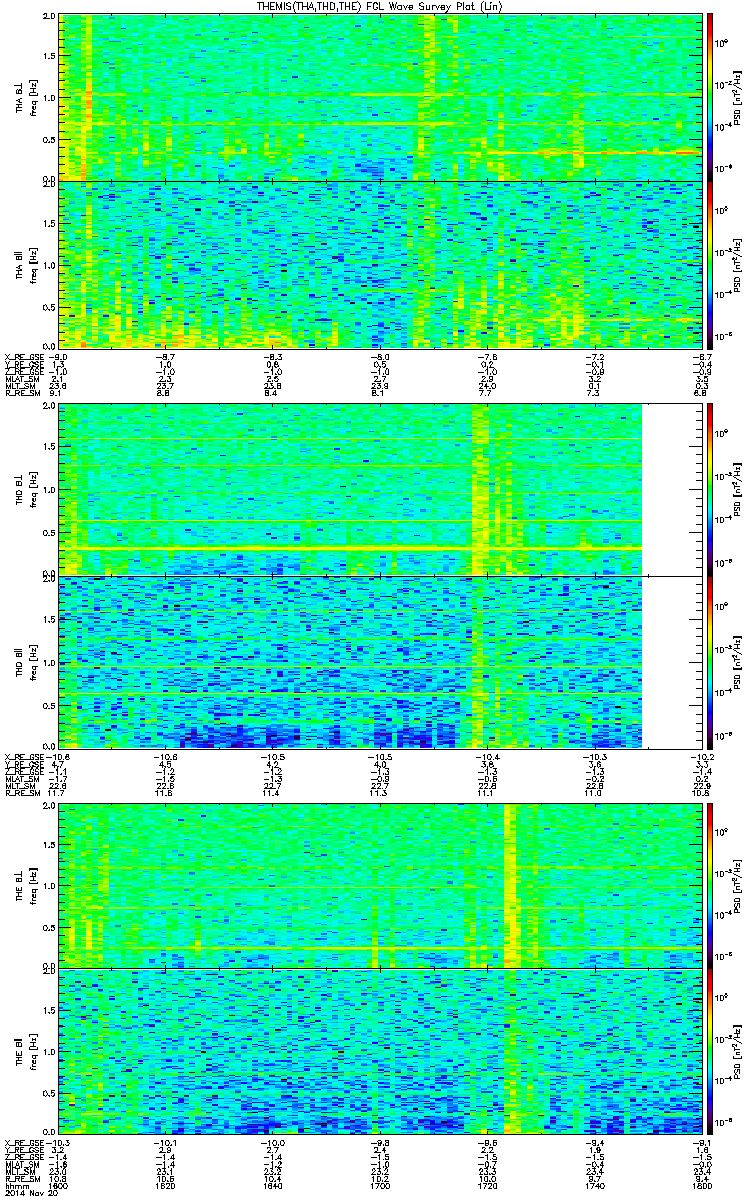The width and height of the screenshot is (750, 1200).
Task: Select the 1800 time tick label
Action: (700, 1185)
